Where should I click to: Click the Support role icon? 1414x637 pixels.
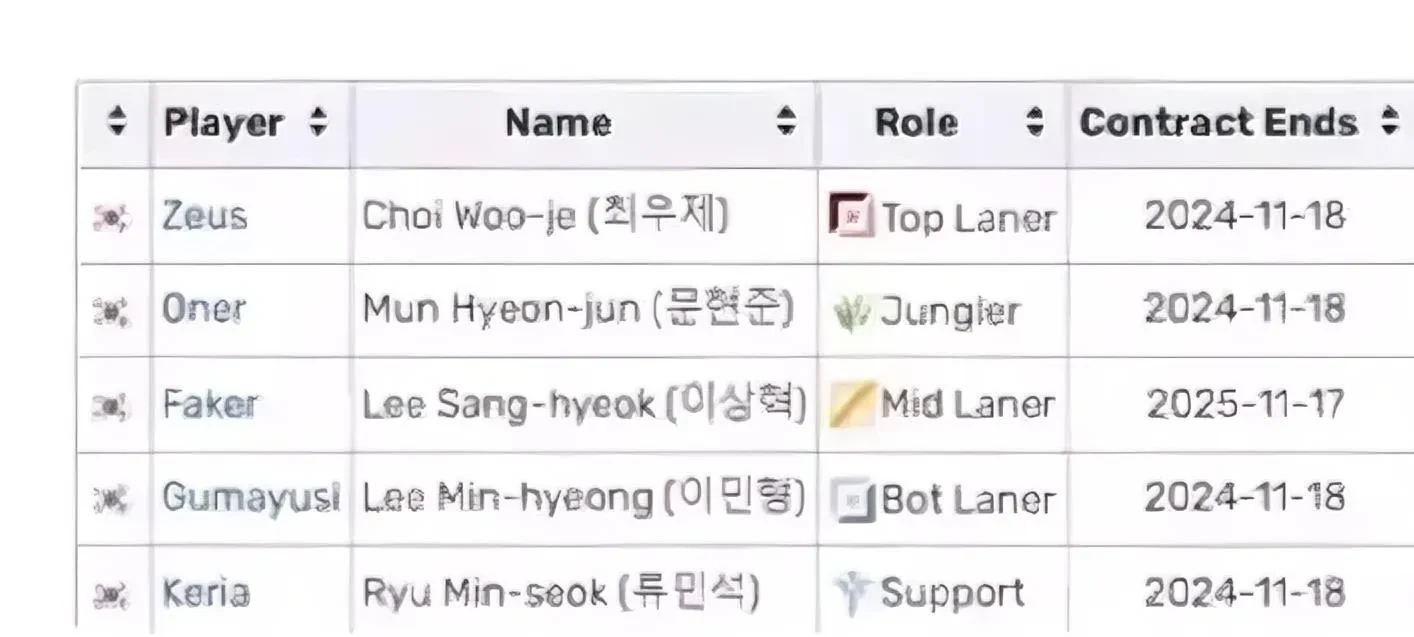click(853, 593)
